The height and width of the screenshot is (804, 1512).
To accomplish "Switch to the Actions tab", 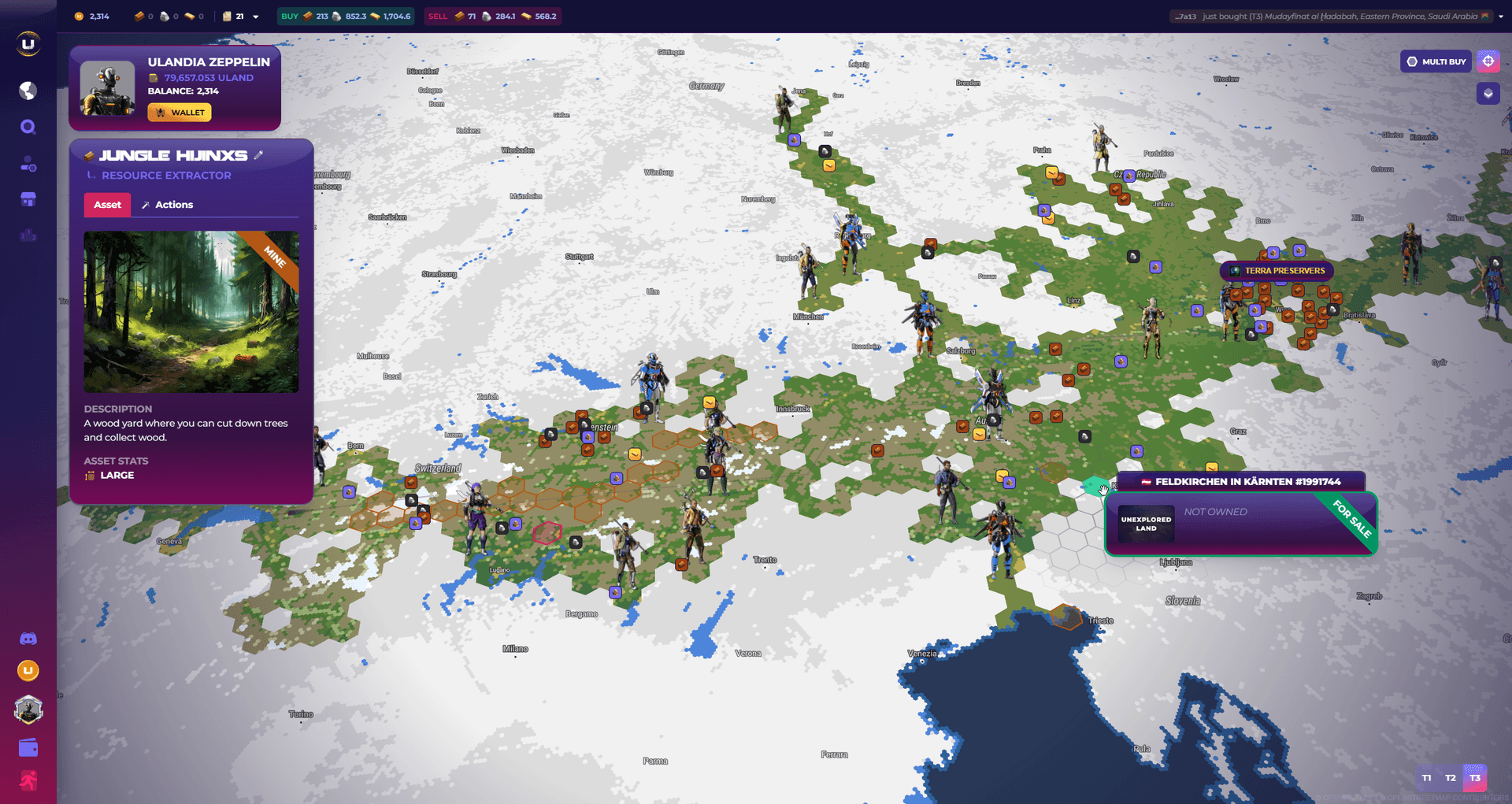I will pos(167,205).
